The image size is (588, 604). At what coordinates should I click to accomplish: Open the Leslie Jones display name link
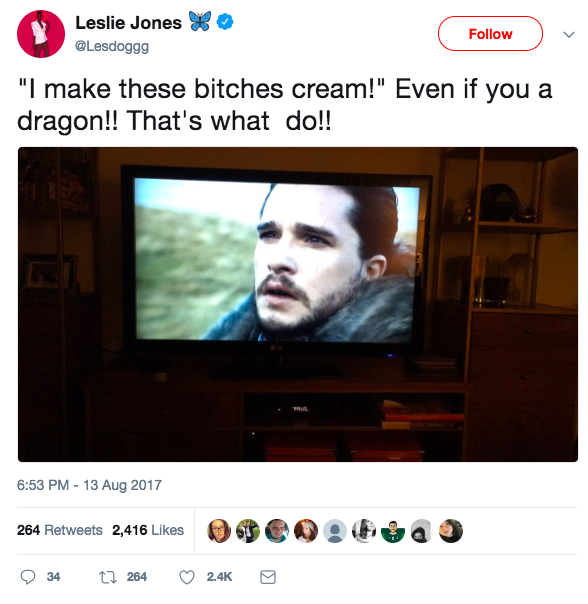[x=129, y=23]
